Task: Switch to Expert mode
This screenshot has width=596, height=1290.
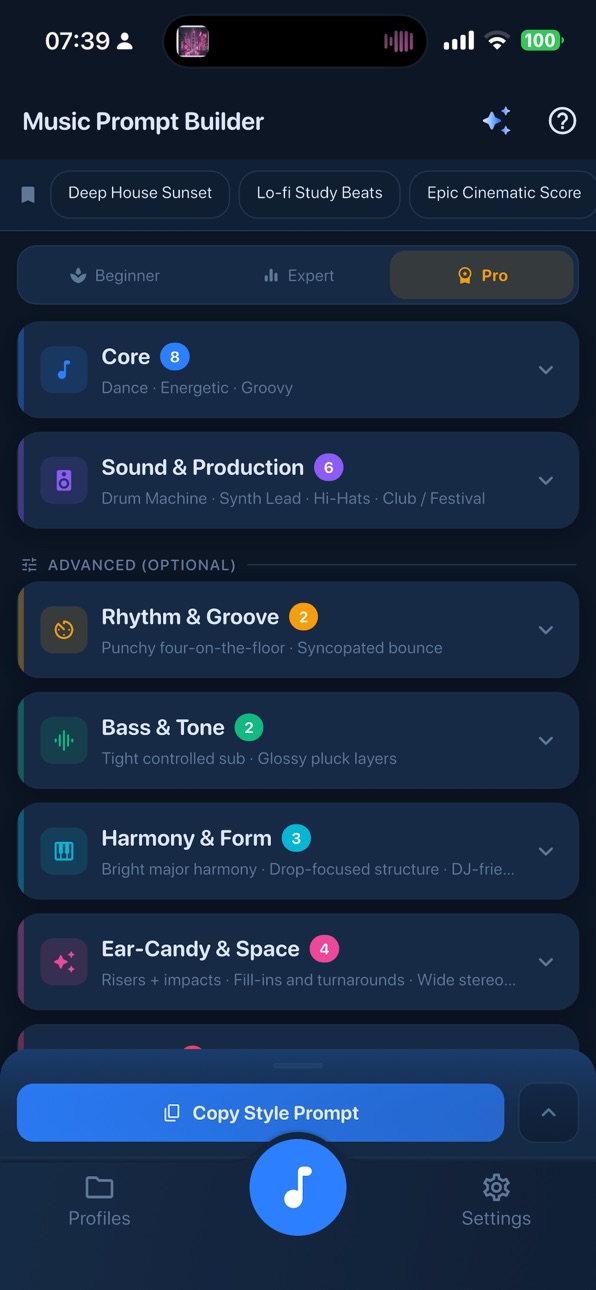Action: tap(298, 275)
